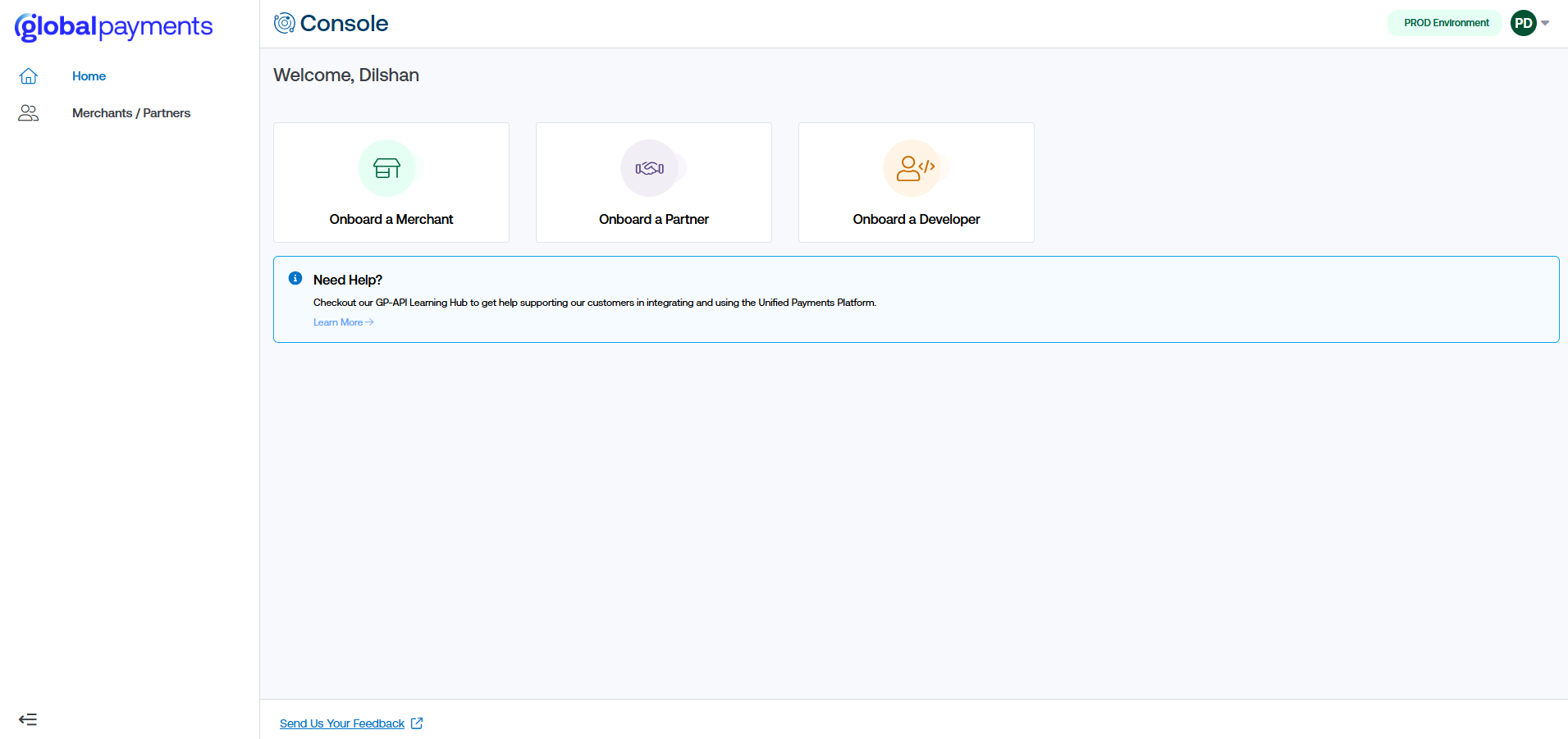Click the Onboard a Partner card title
The width and height of the screenshot is (1568, 739).
tap(654, 219)
